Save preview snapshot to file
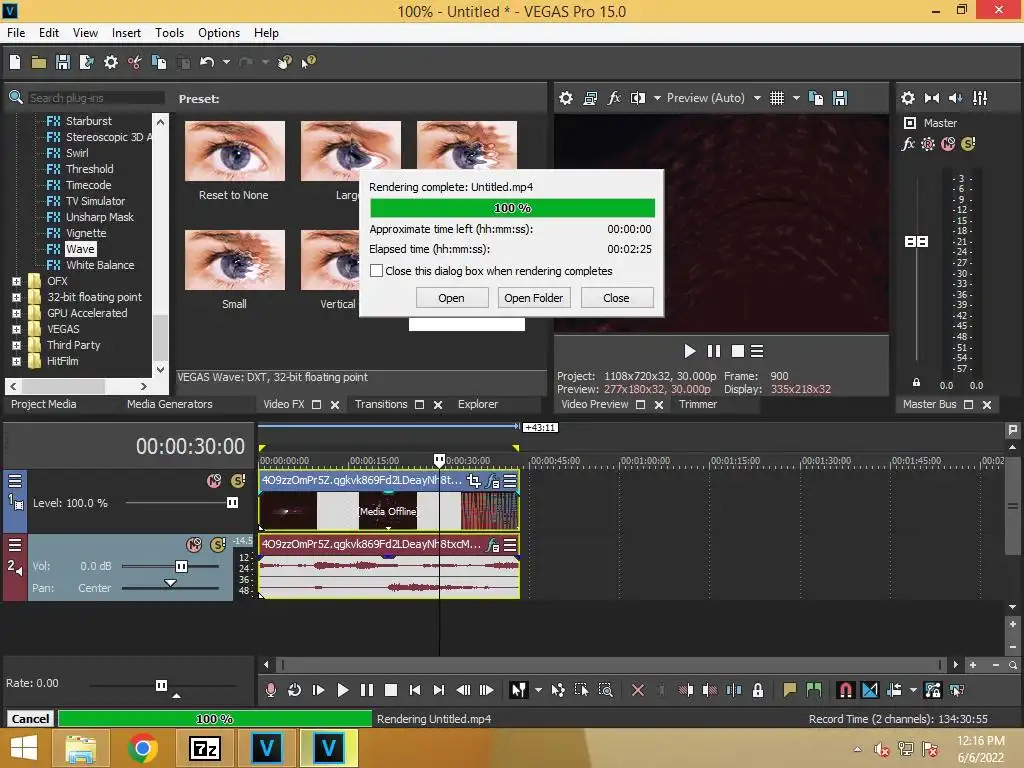This screenshot has height=768, width=1024. tap(840, 98)
